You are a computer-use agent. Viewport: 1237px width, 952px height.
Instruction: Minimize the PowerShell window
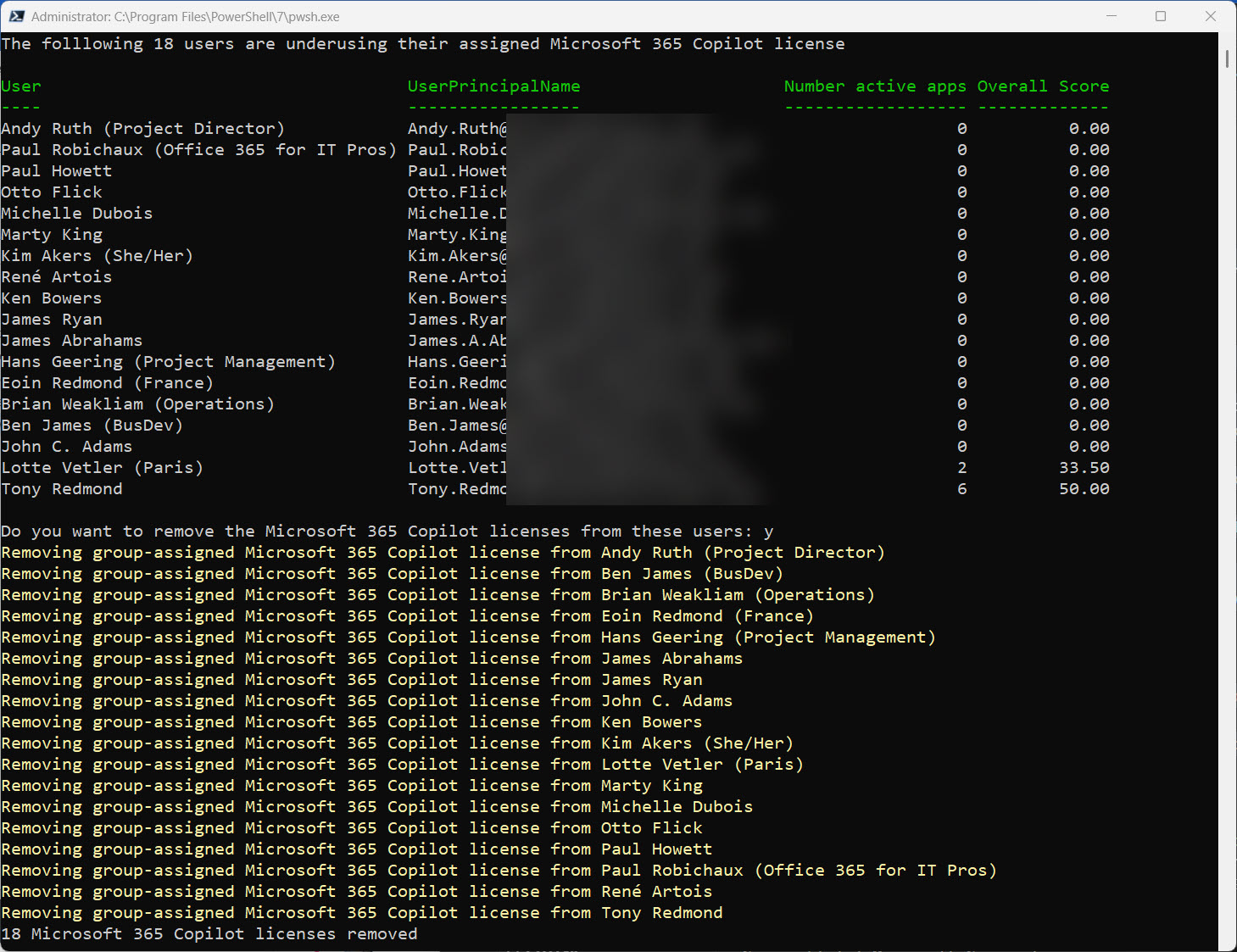coord(1112,16)
